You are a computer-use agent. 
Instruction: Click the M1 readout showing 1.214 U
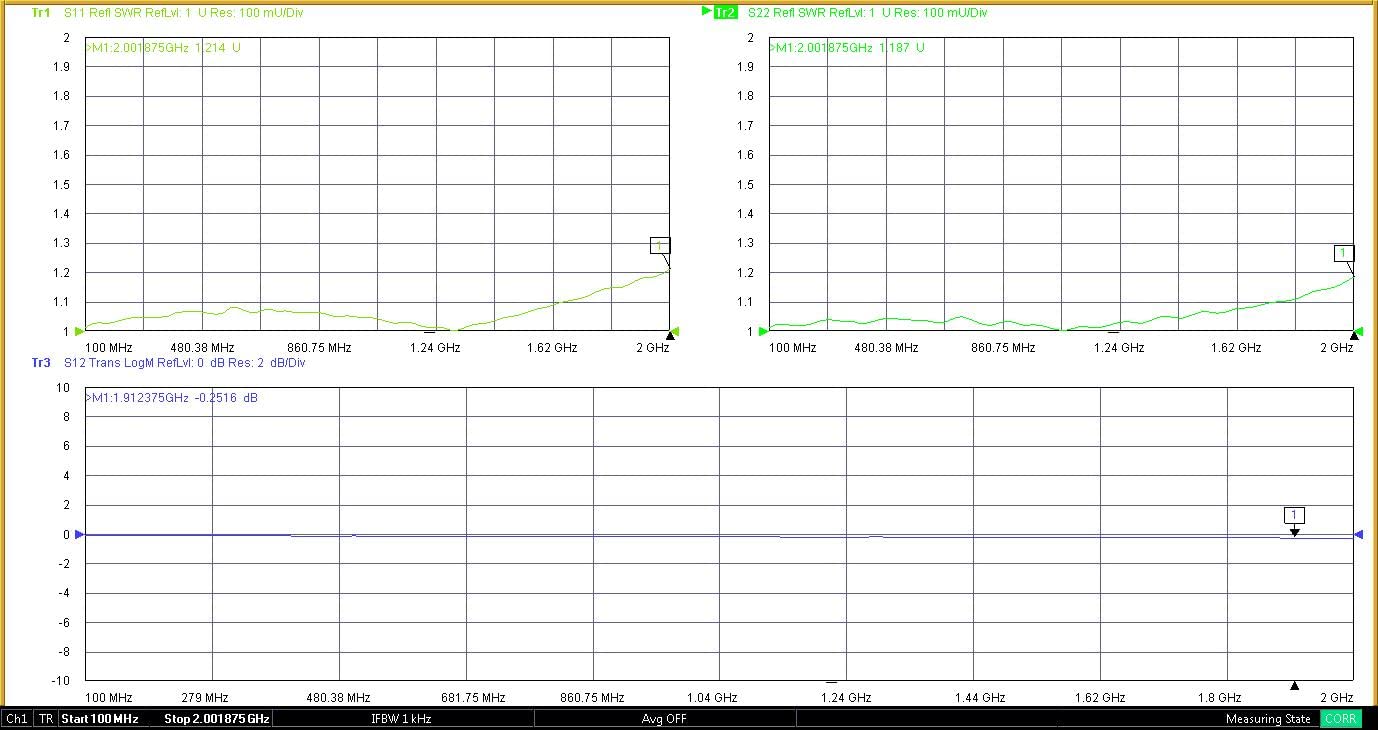163,47
